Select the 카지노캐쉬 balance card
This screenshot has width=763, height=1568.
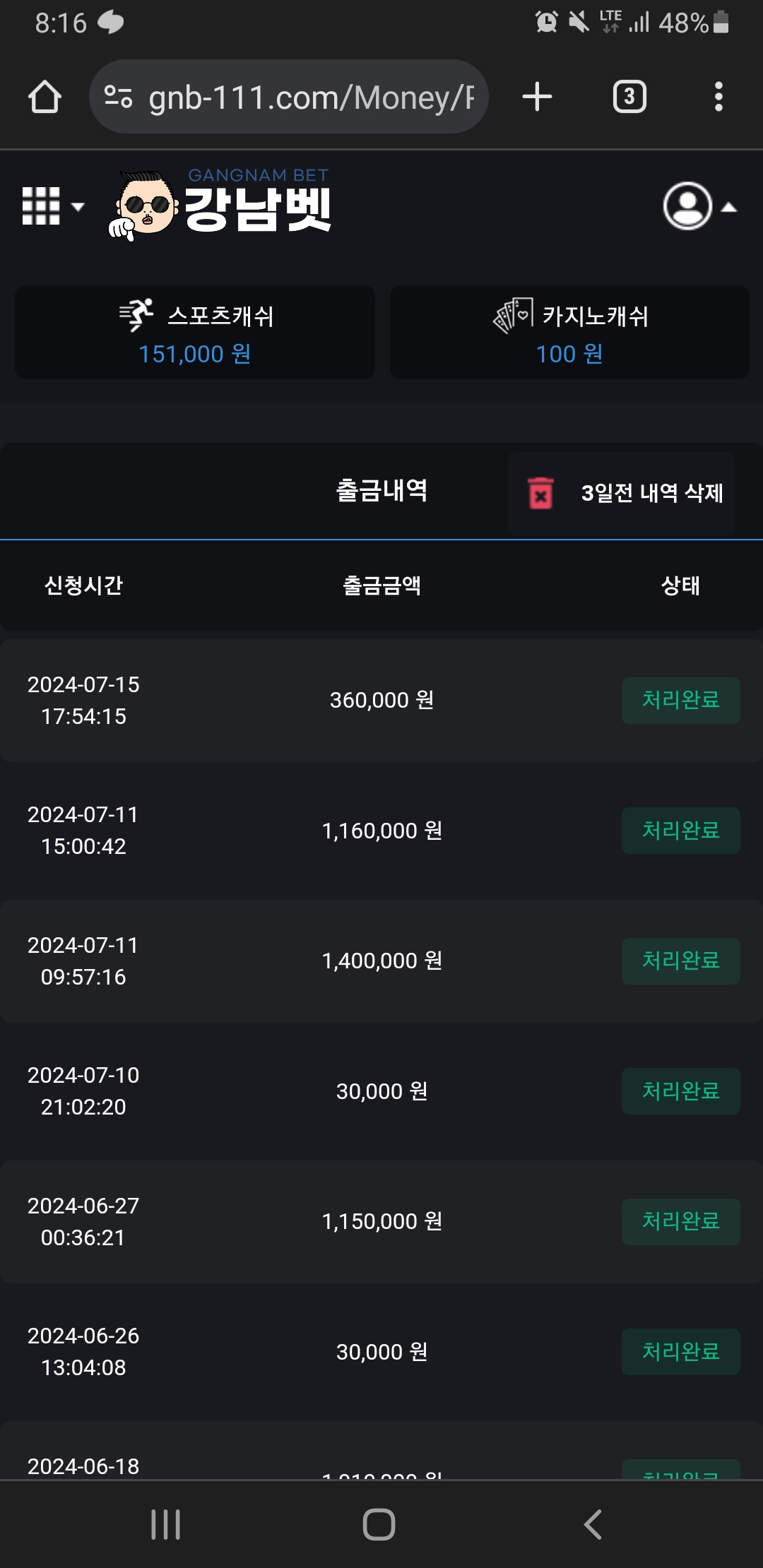(x=569, y=333)
